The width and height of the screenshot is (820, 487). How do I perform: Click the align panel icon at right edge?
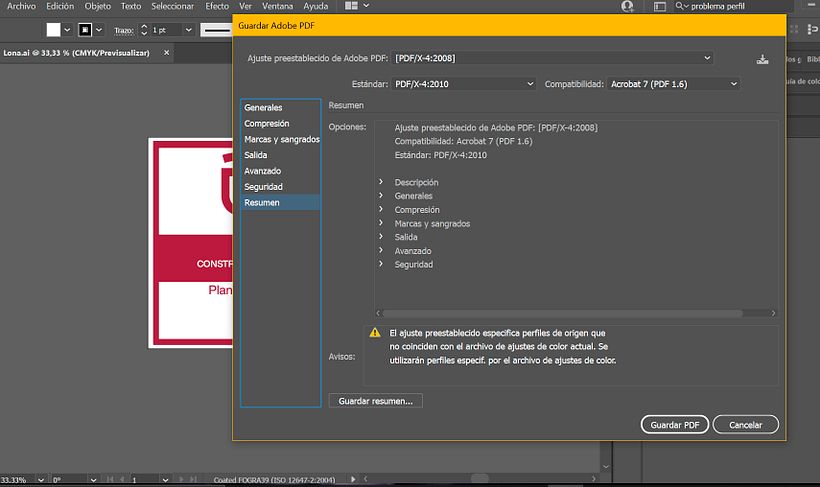tap(812, 30)
